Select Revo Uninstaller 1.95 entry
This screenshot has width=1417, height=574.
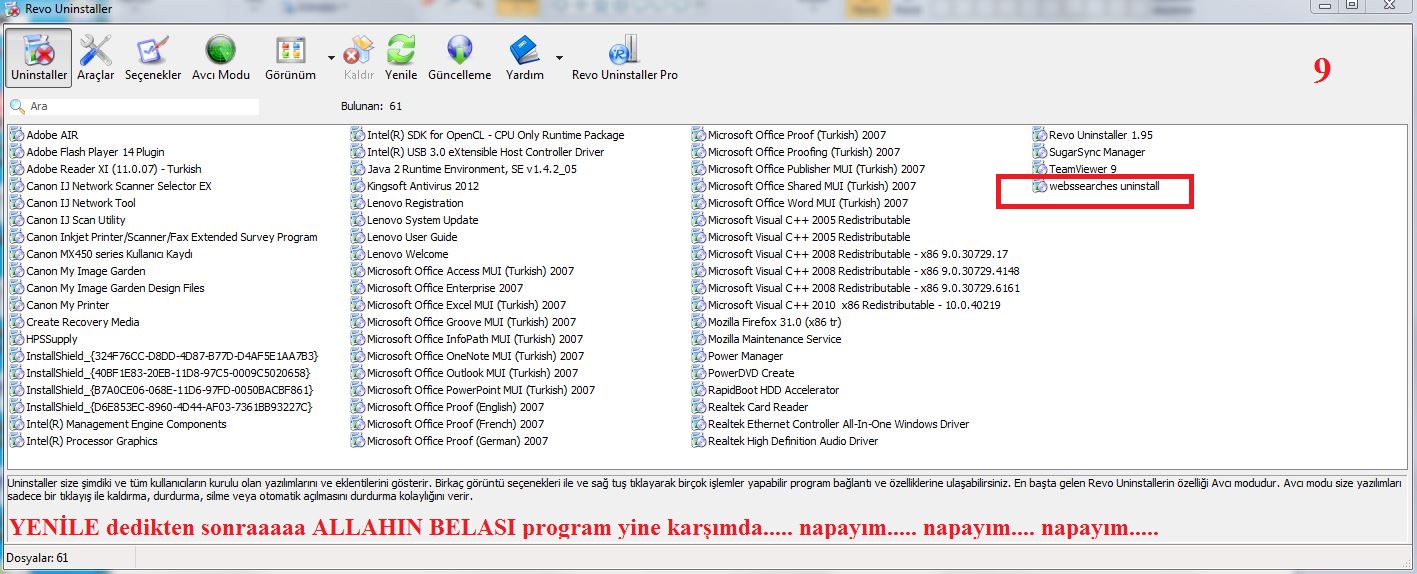click(x=1093, y=135)
